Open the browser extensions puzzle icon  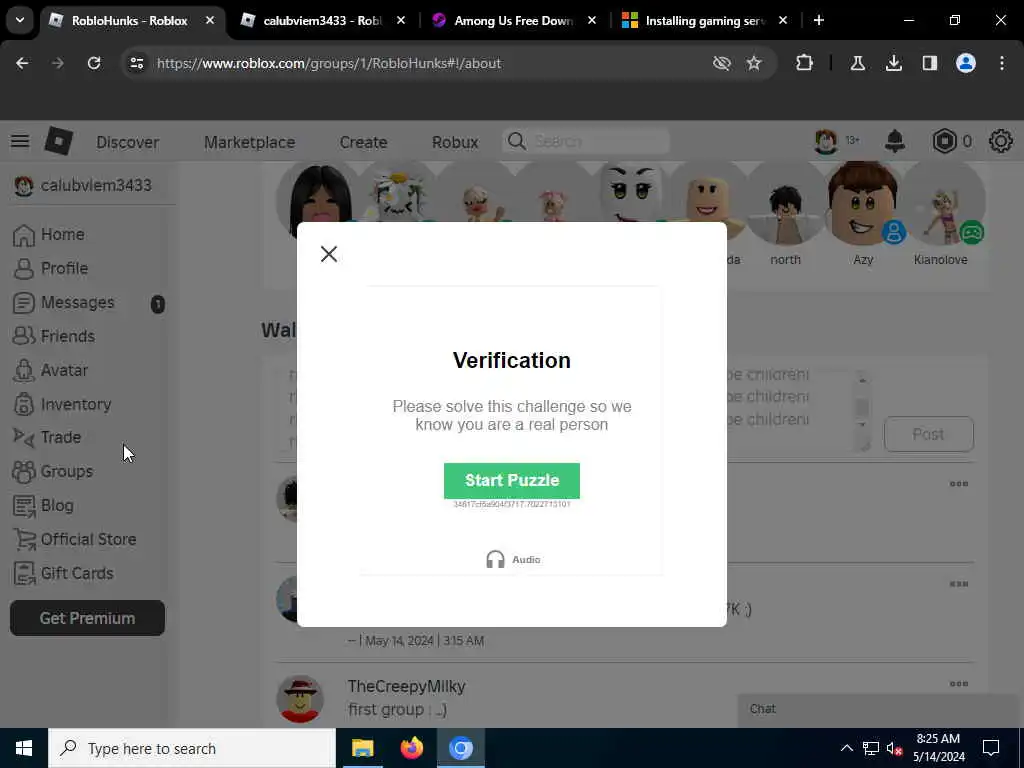(805, 63)
